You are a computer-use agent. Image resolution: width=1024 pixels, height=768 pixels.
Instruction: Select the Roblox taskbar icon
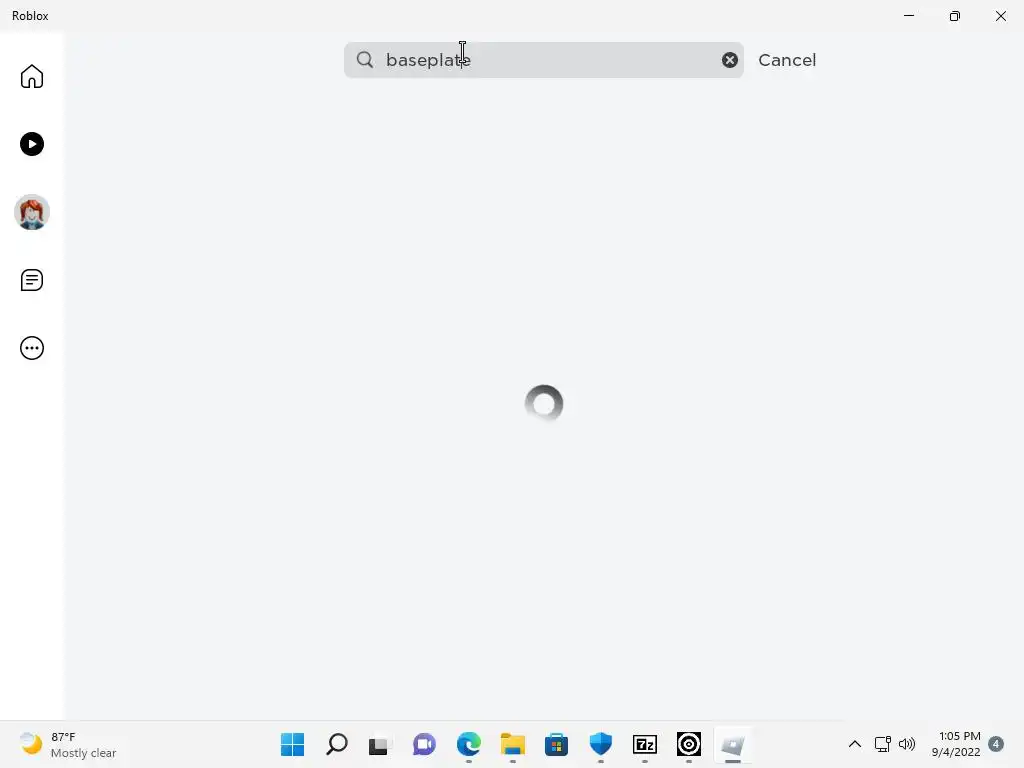click(733, 744)
